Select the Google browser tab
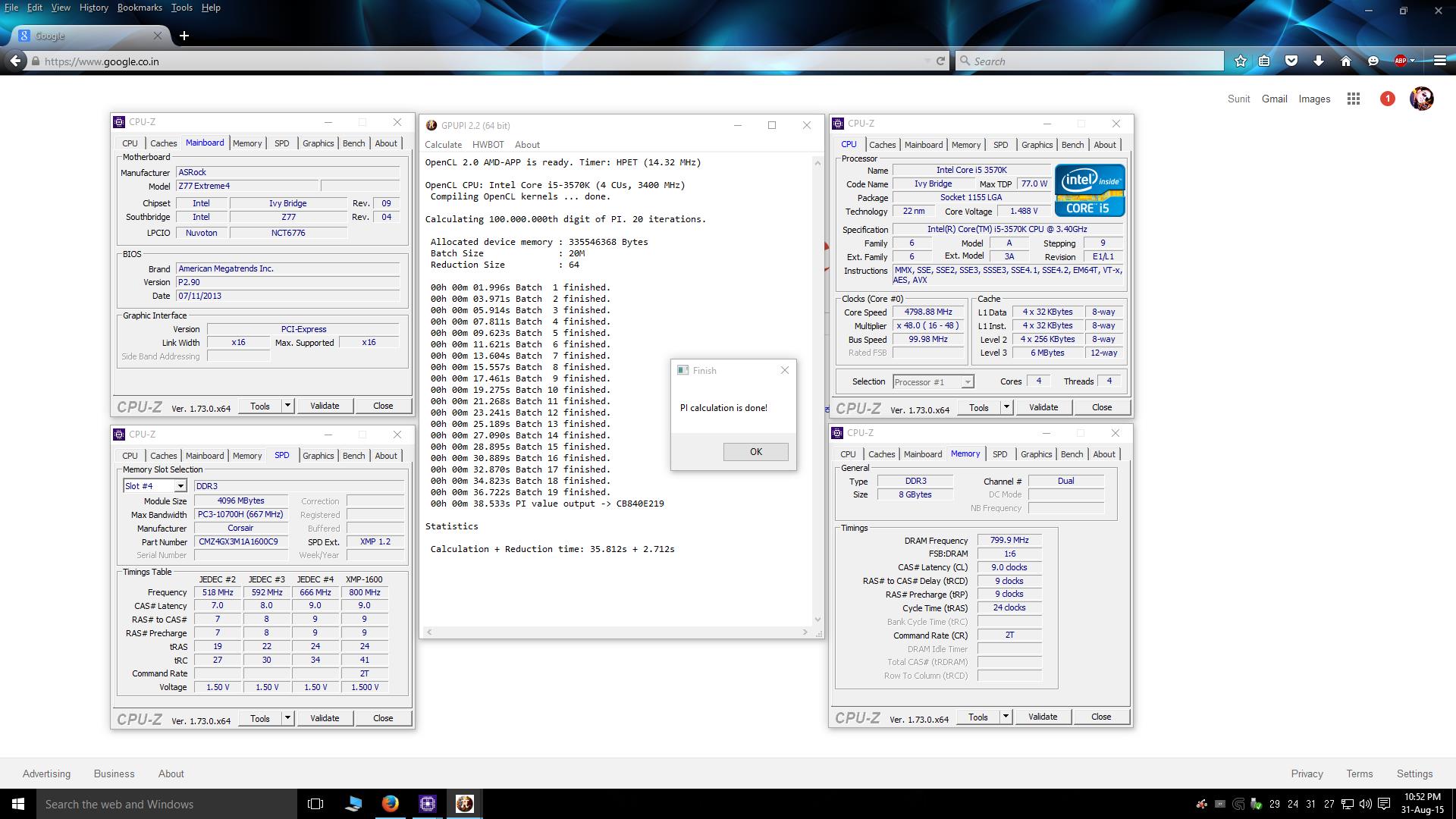The image size is (1456, 819). coord(89,36)
